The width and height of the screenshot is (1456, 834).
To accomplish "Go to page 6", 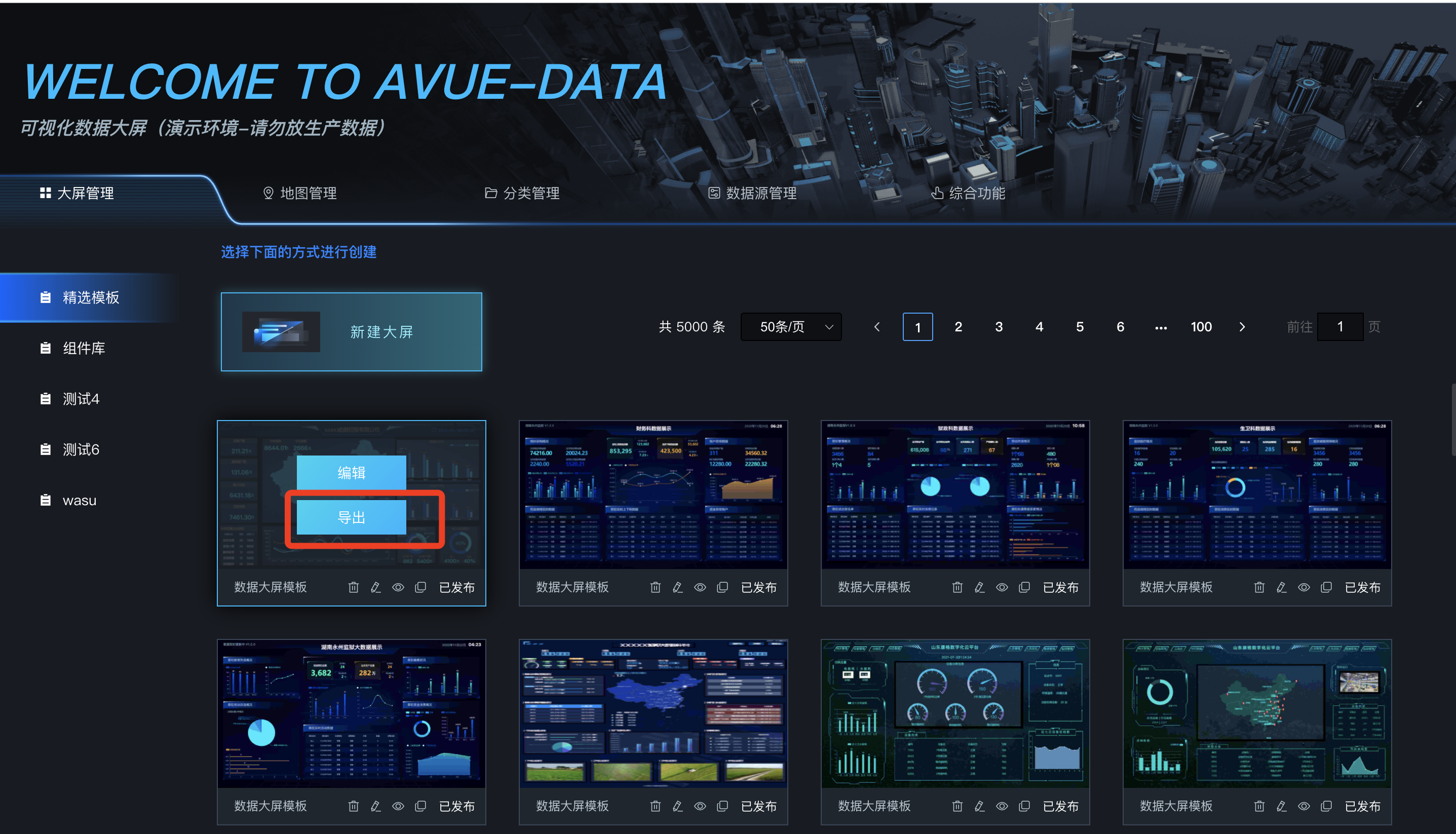I will coord(1121,326).
